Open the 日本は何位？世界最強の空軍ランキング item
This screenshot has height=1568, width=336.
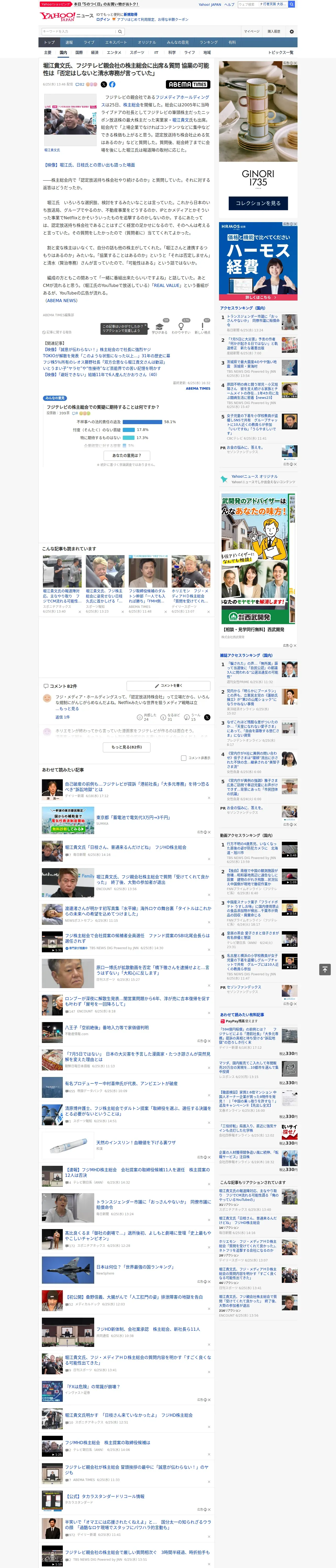tap(135, 1267)
